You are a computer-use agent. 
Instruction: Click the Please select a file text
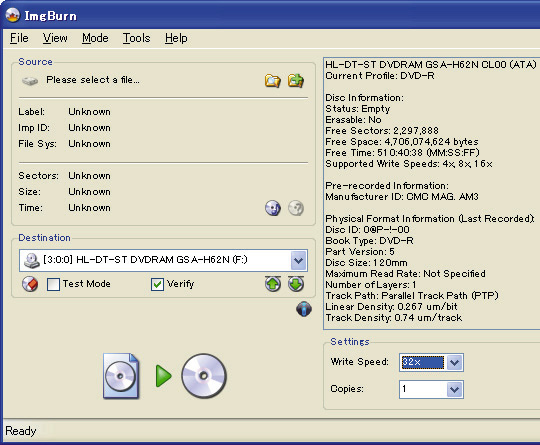click(93, 80)
